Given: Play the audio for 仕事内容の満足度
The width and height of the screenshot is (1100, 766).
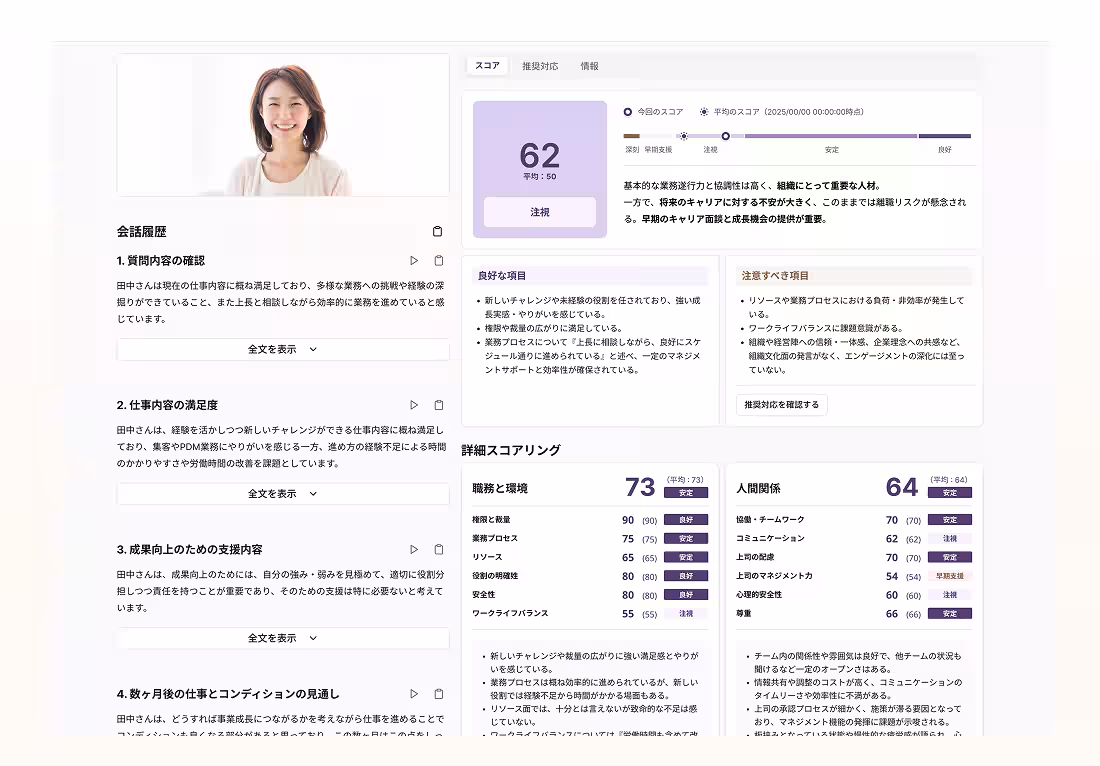Looking at the screenshot, I should coord(413,404).
